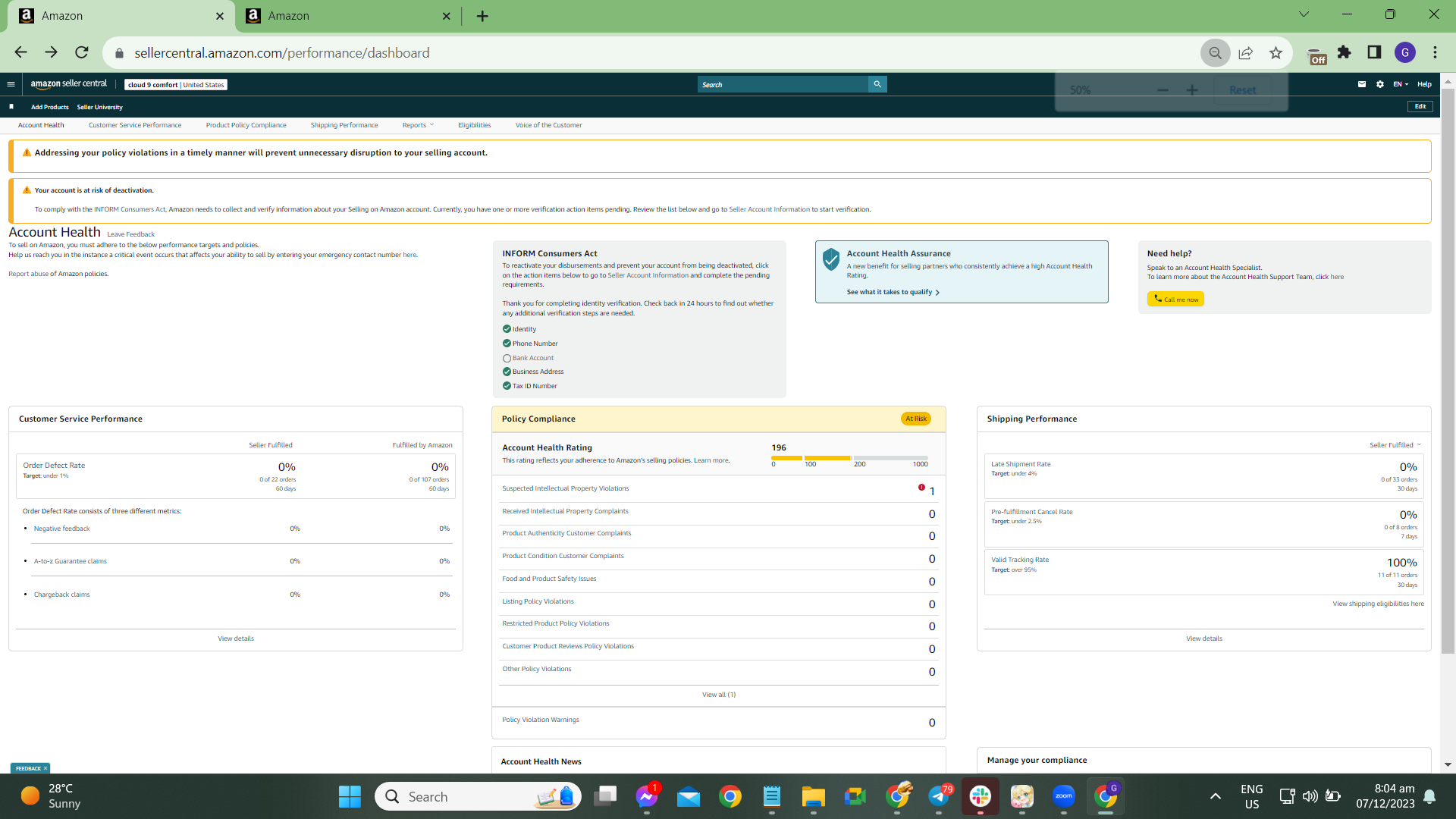Image resolution: width=1456 pixels, height=819 pixels.
Task: Dismiss the FEEDBACK tab with its x
Action: pos(45,768)
